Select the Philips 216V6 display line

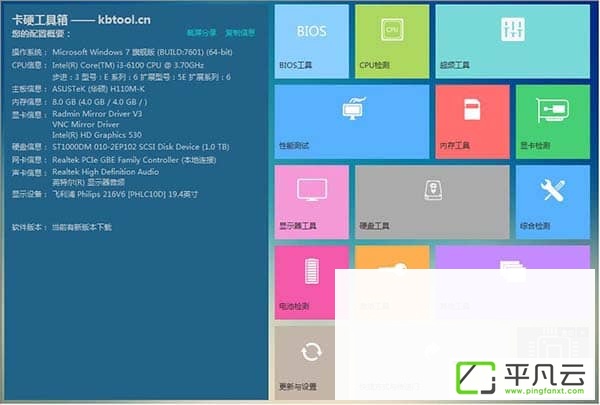[x=125, y=194]
